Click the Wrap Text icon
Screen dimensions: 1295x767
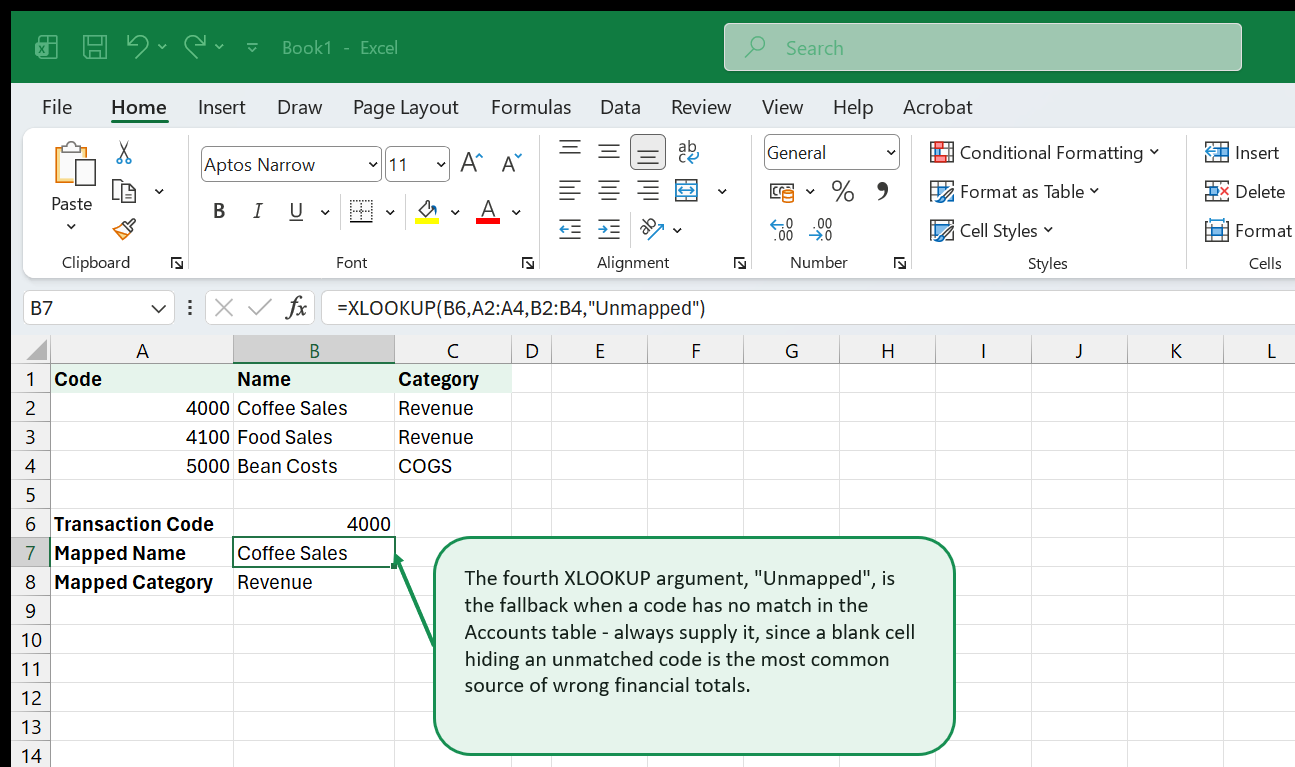[688, 151]
